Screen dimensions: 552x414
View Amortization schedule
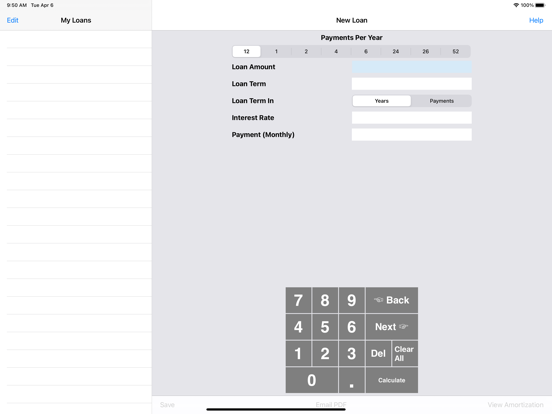coord(515,405)
